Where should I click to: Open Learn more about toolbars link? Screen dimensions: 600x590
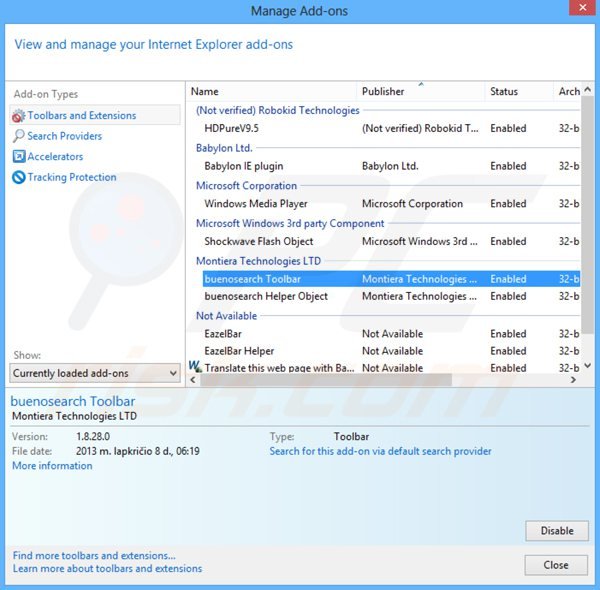click(x=107, y=568)
